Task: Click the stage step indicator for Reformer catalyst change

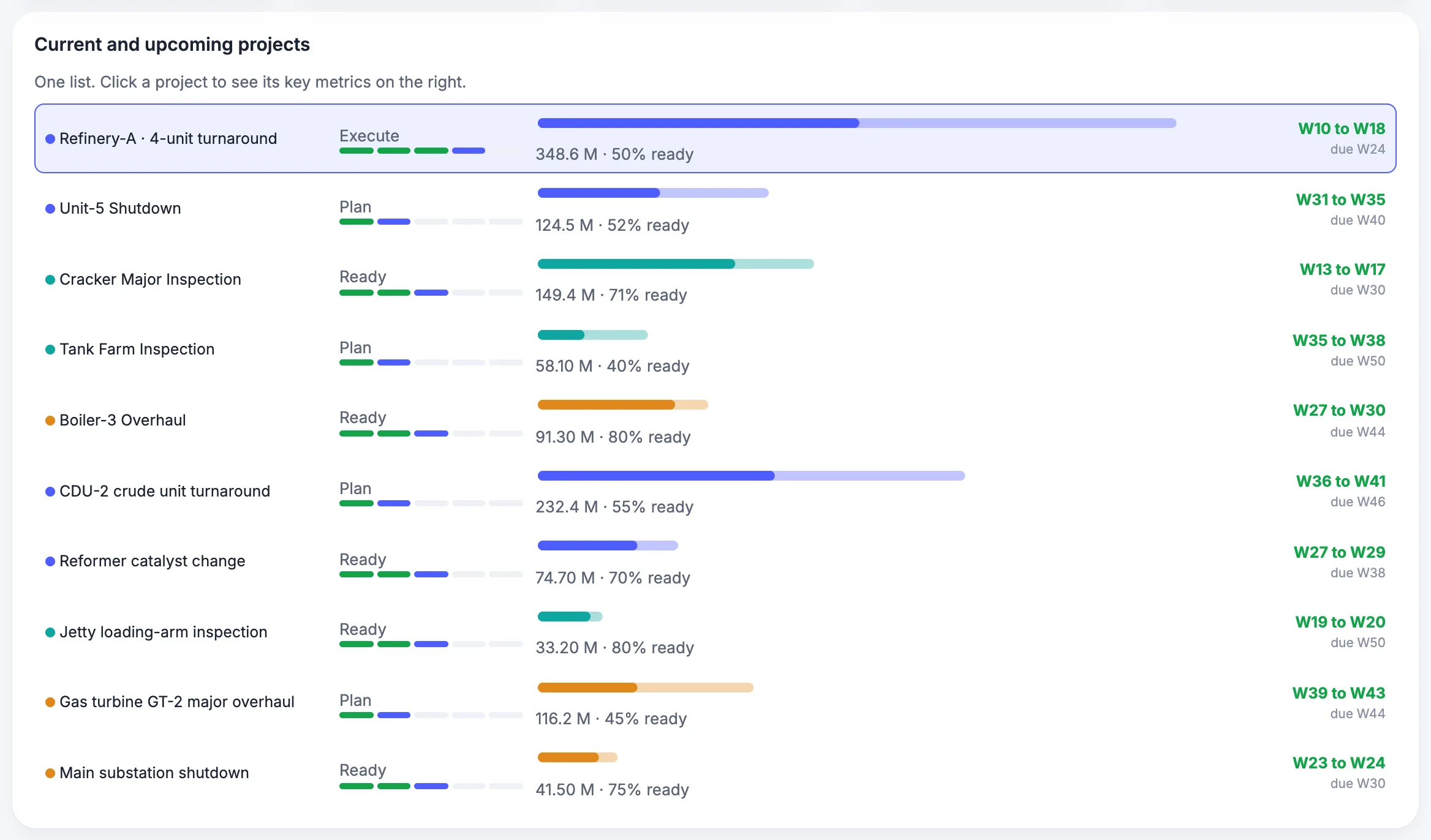Action: pyautogui.click(x=431, y=574)
